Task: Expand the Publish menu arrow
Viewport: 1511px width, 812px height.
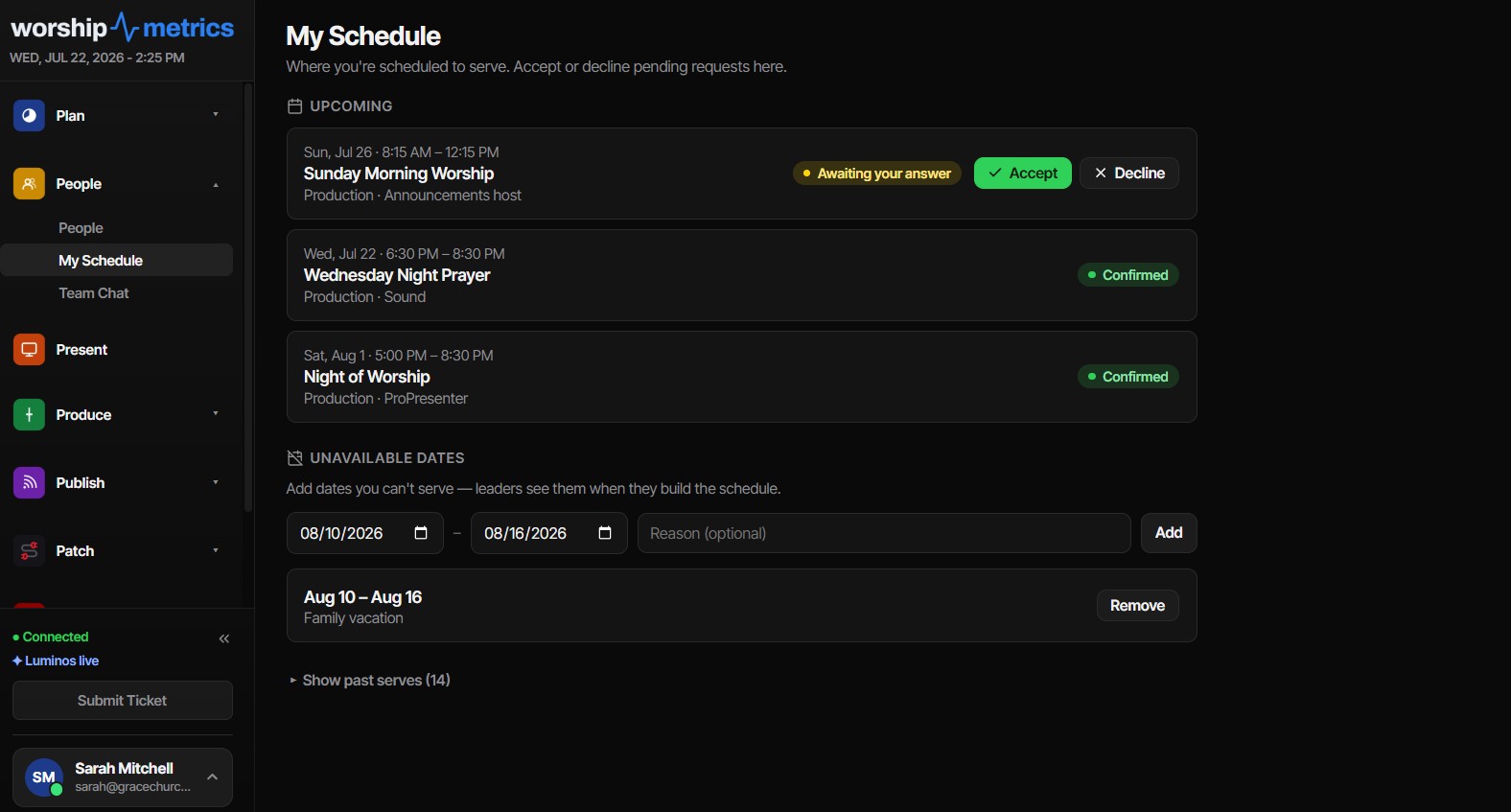Action: coord(216,482)
